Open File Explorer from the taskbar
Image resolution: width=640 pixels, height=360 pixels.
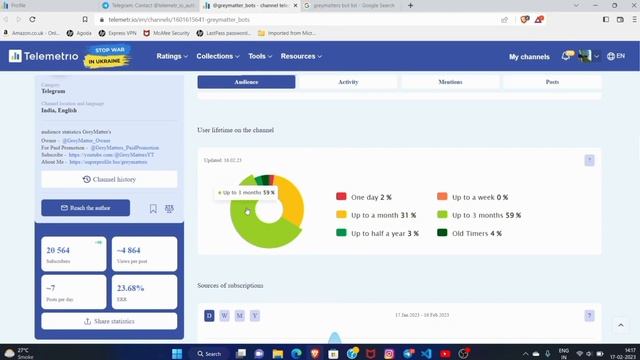pyautogui.click(x=278, y=353)
